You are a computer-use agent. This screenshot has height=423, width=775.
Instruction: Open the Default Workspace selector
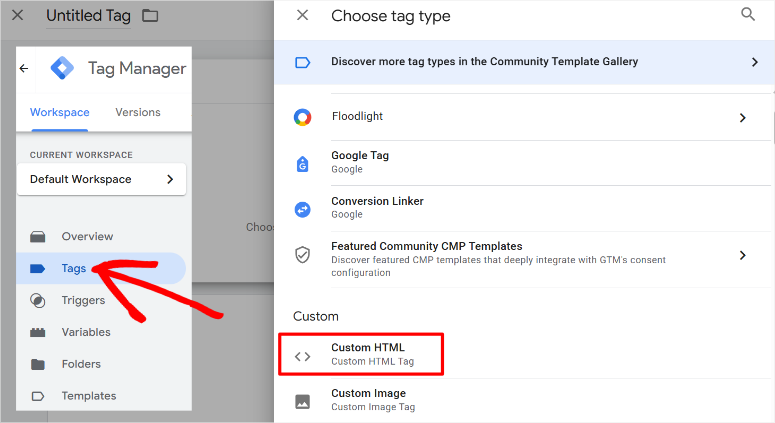click(101, 179)
